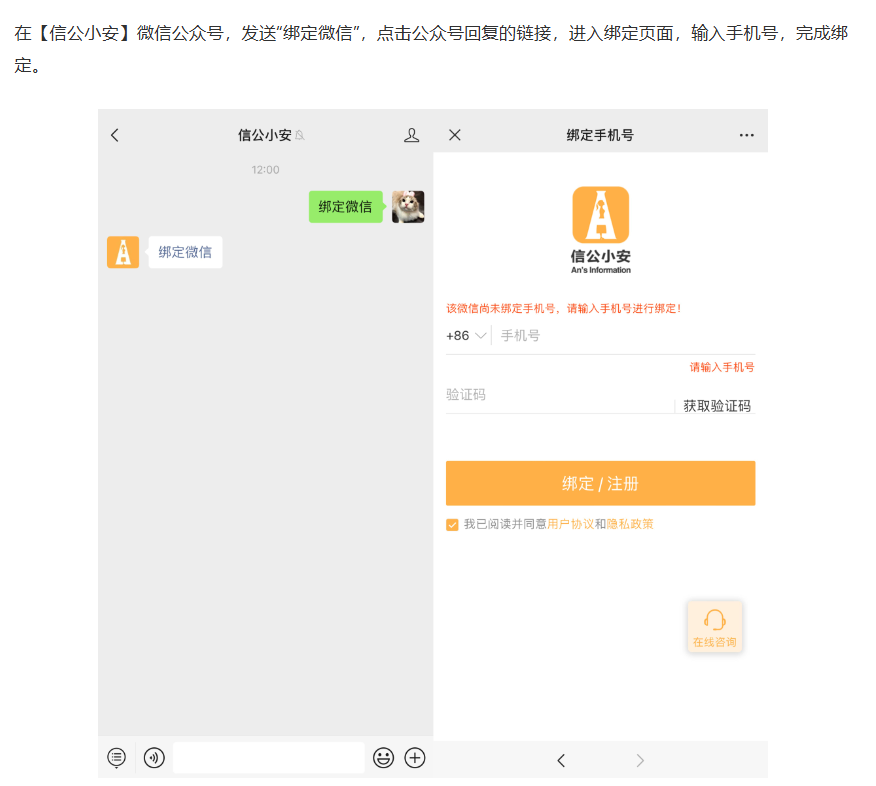Image resolution: width=876 pixels, height=786 pixels.
Task: Click the red 请输入手机号 hint
Action: (x=722, y=367)
